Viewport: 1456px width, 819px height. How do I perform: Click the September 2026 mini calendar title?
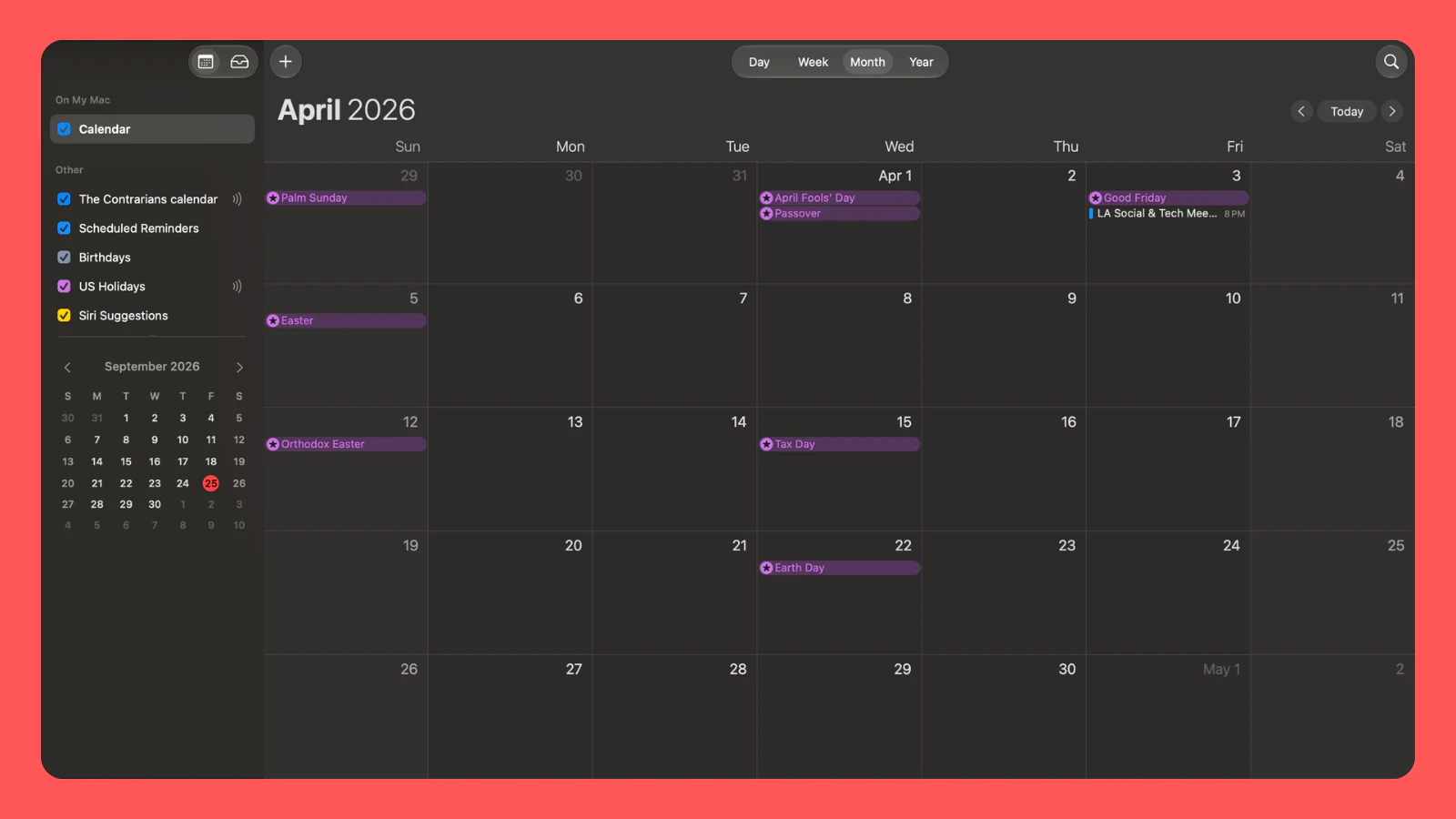point(152,367)
